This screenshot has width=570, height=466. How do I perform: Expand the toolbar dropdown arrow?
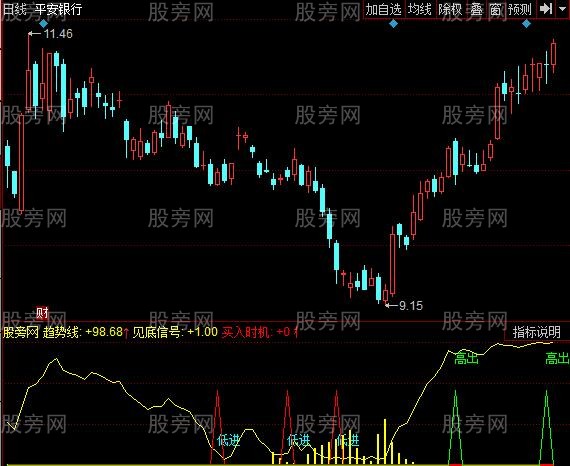[562, 9]
